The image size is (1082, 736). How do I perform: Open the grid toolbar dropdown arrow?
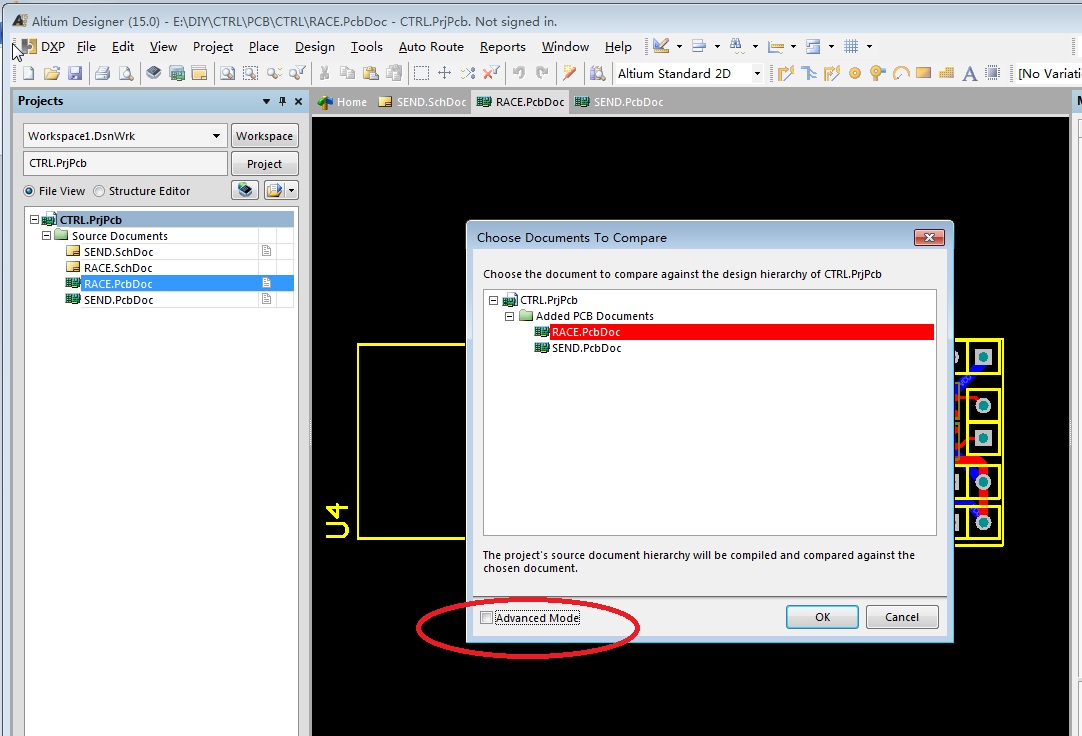pos(869,46)
